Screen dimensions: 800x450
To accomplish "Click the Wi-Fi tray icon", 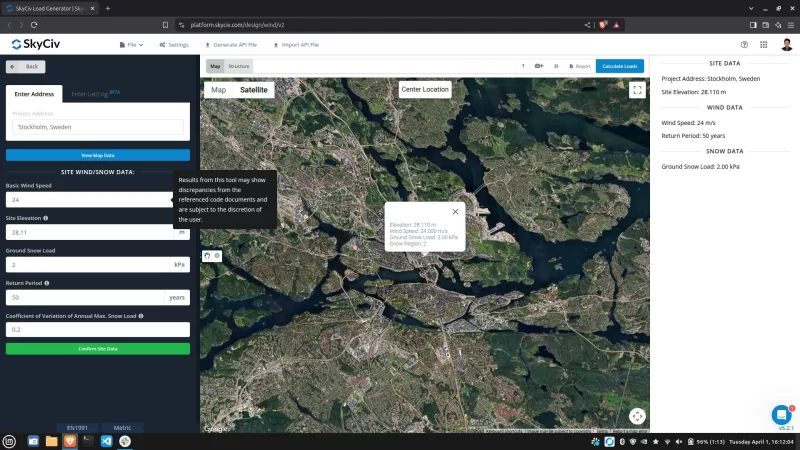I will 667,442.
